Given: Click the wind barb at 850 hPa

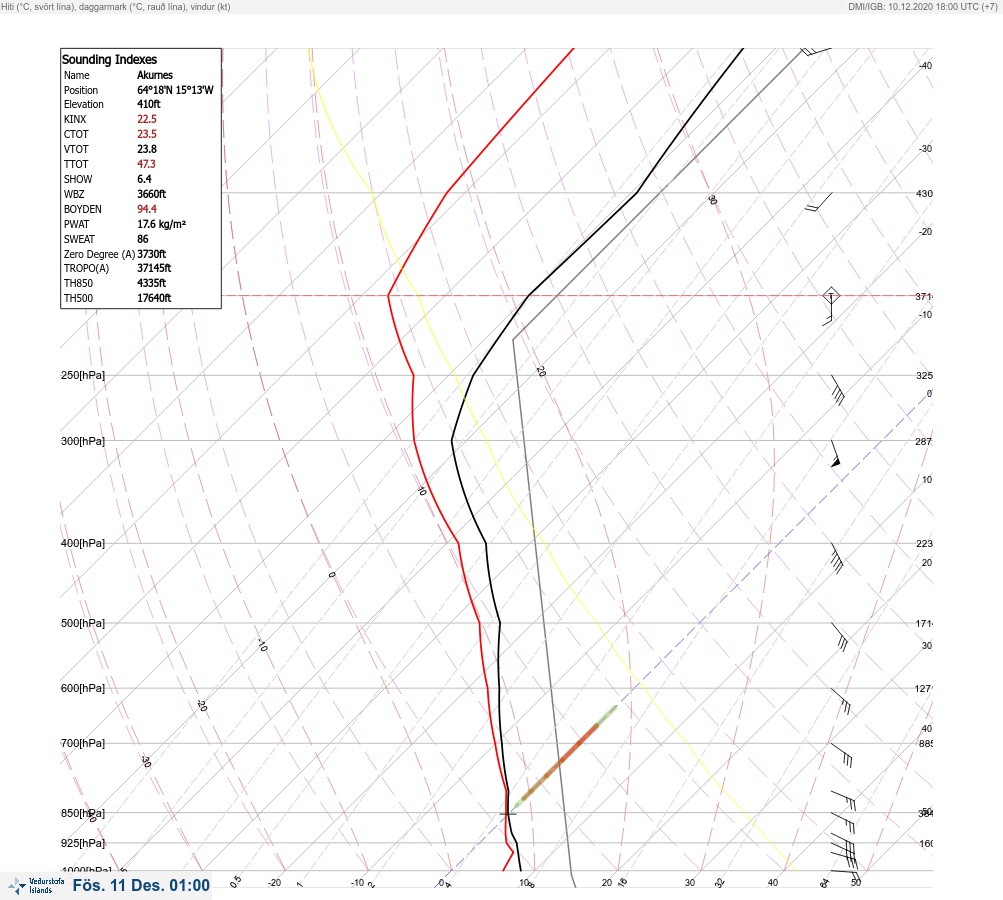Looking at the screenshot, I should point(843,823).
